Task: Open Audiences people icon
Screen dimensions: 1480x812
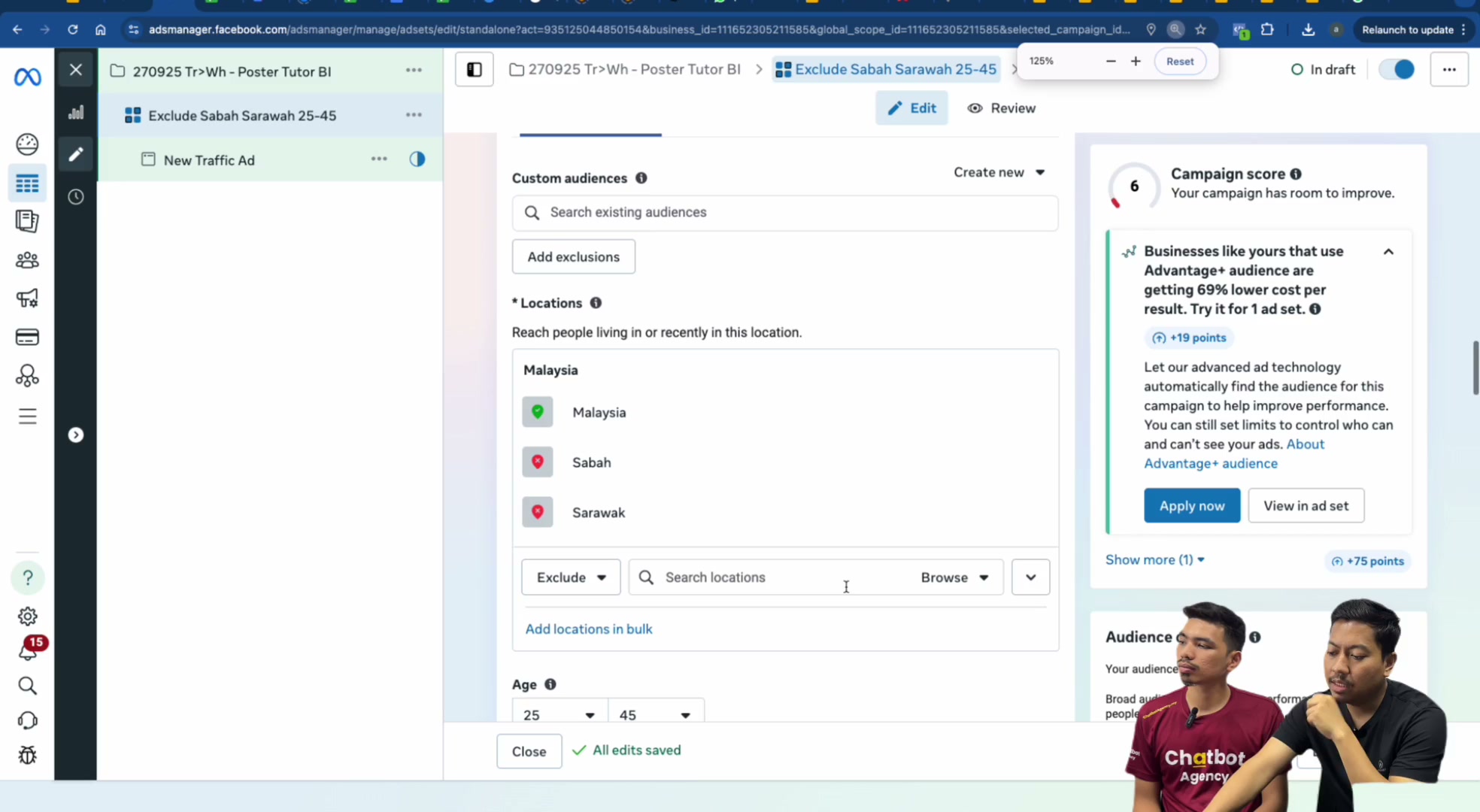Action: click(x=27, y=260)
